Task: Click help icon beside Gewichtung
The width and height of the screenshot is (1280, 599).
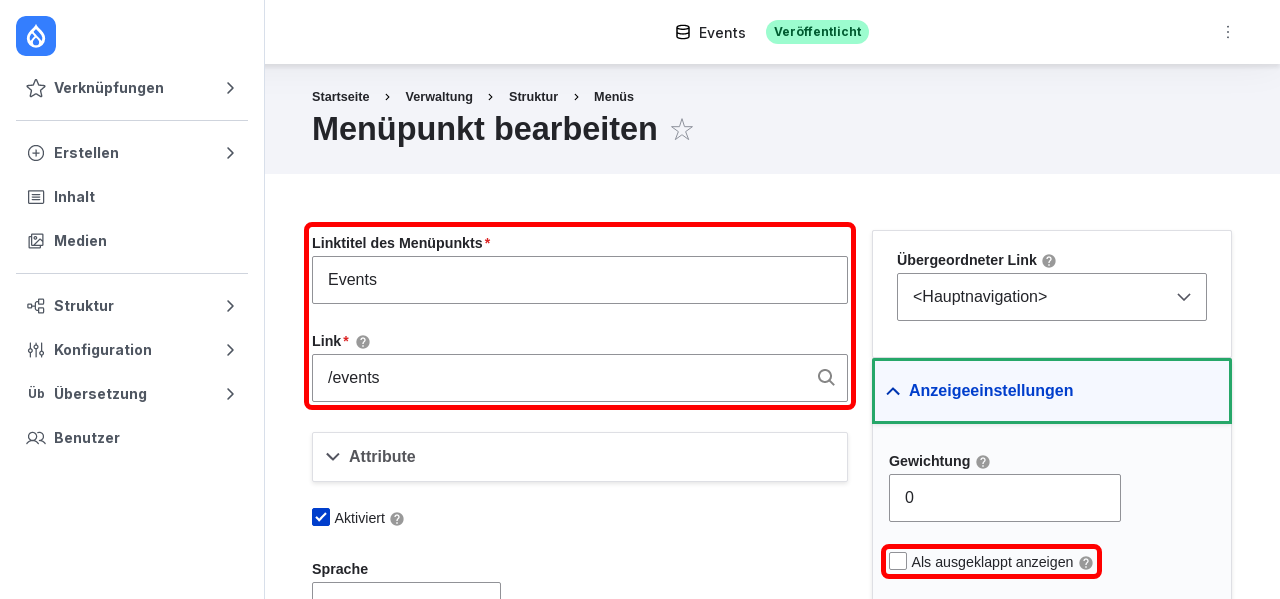Action: (983, 462)
